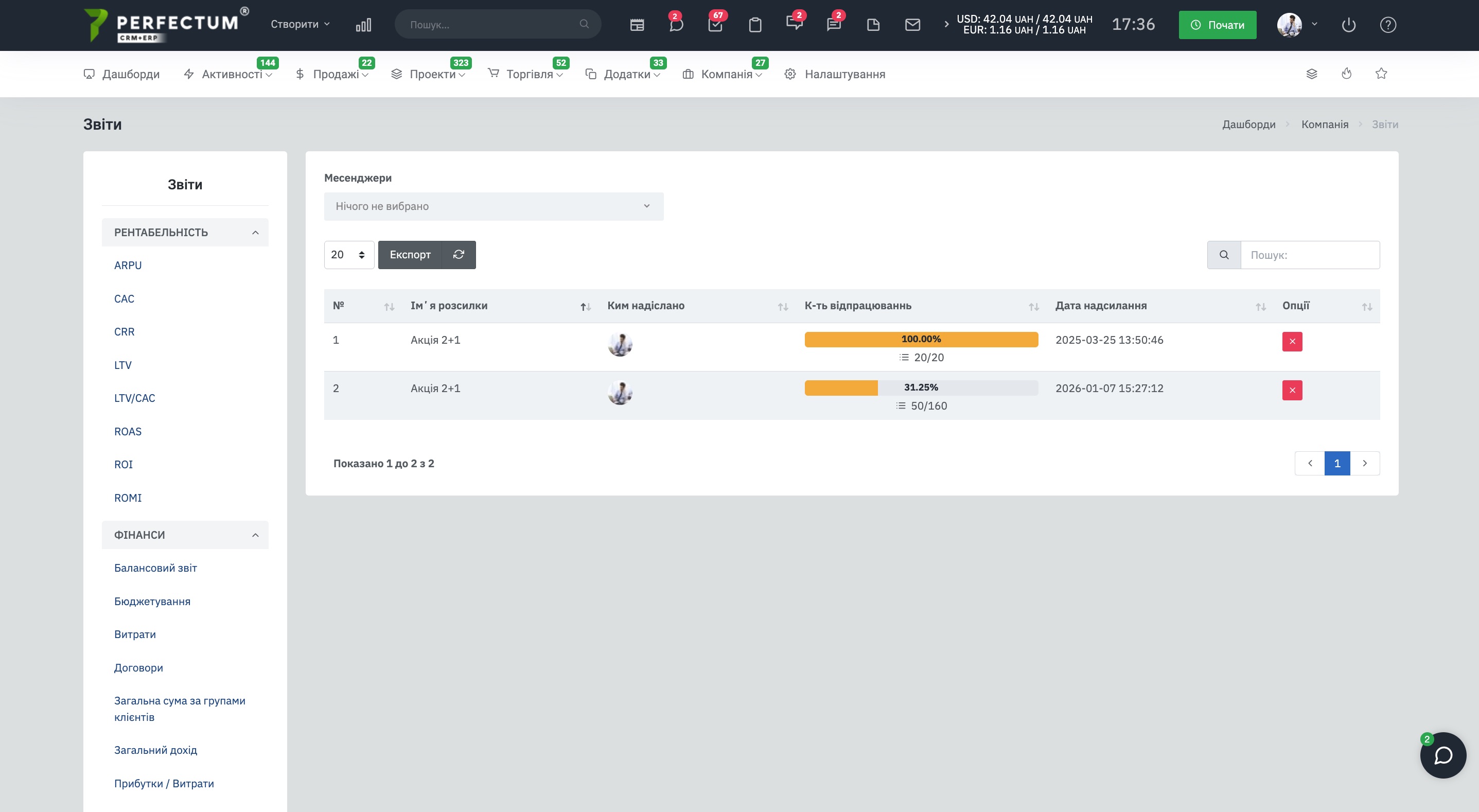
Task: Open the ROMI report link
Action: 128,498
